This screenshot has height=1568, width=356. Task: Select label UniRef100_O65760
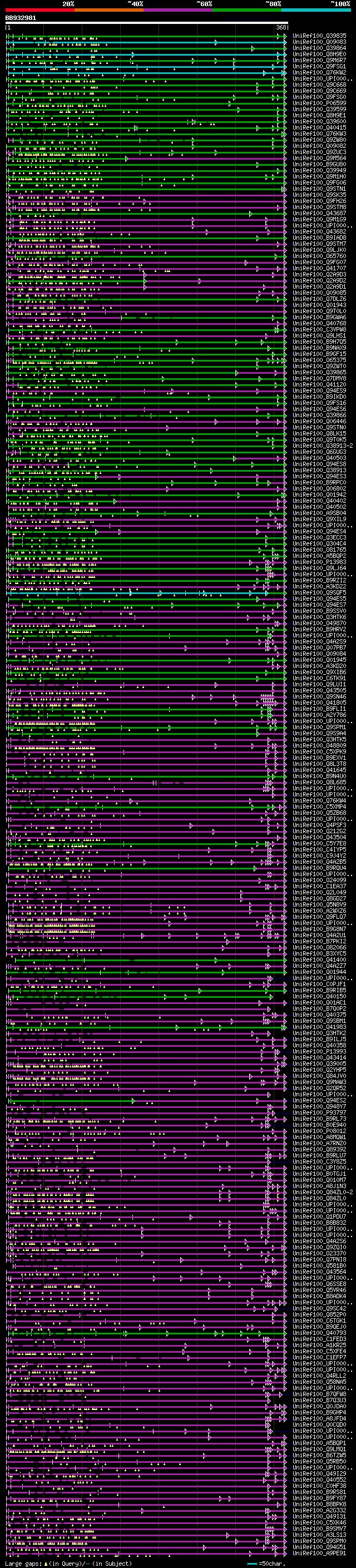pyautogui.click(x=319, y=256)
